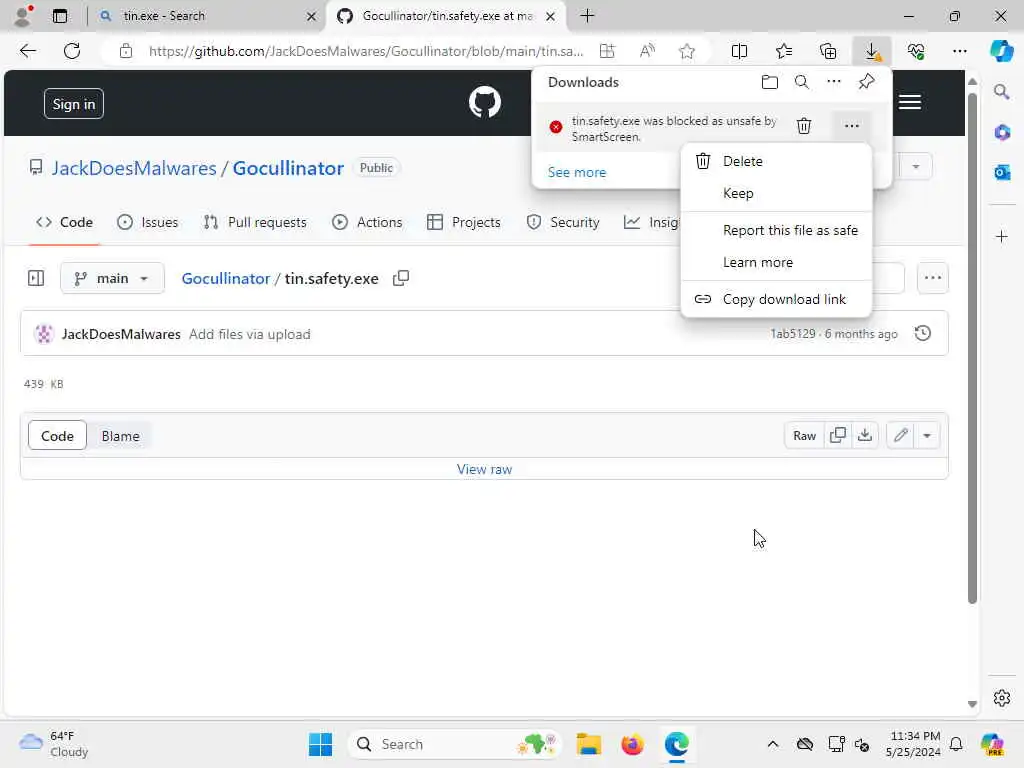Click commit author JackDoesMalwares

(121, 334)
